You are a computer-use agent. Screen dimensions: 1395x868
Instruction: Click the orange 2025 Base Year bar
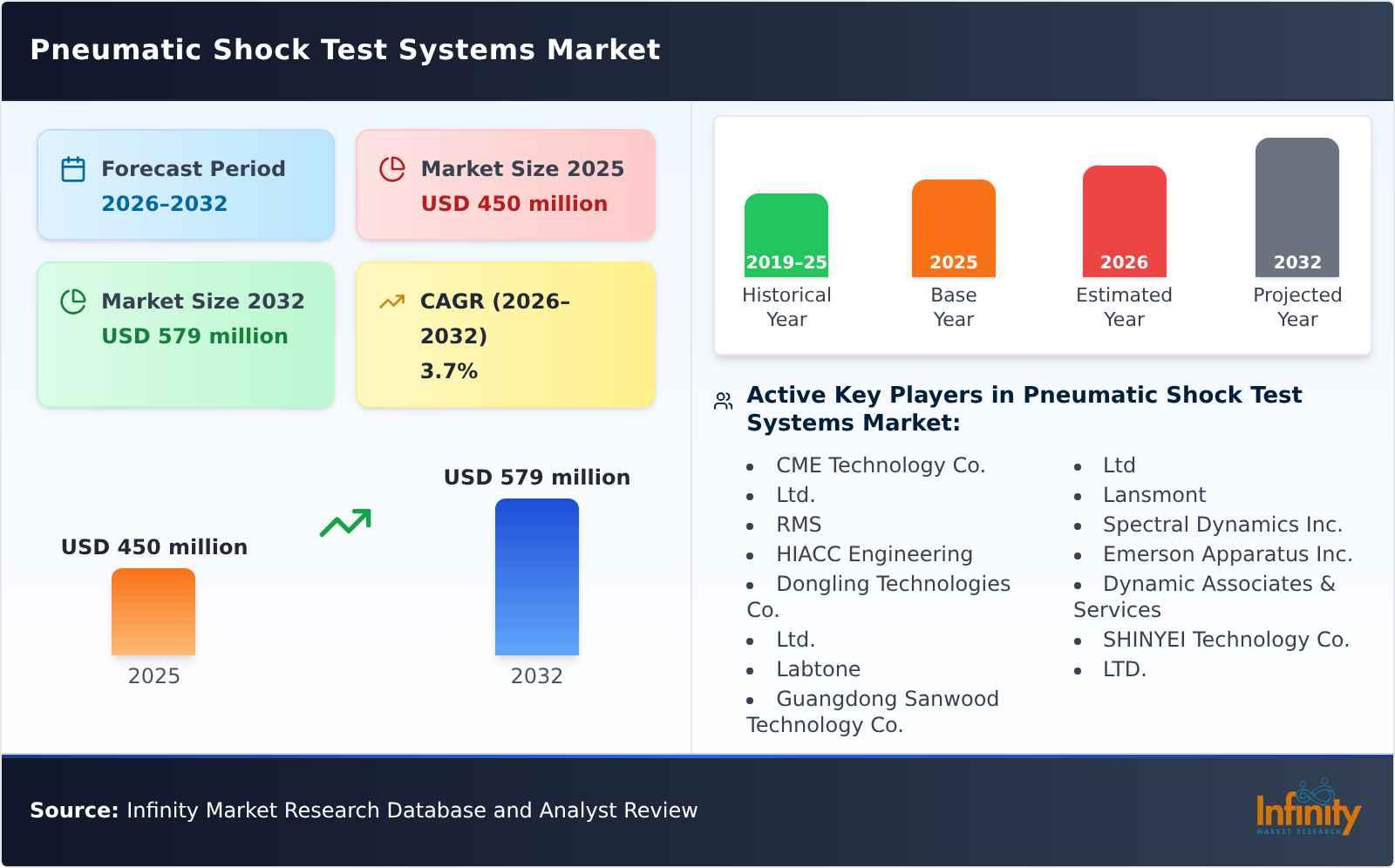954,228
